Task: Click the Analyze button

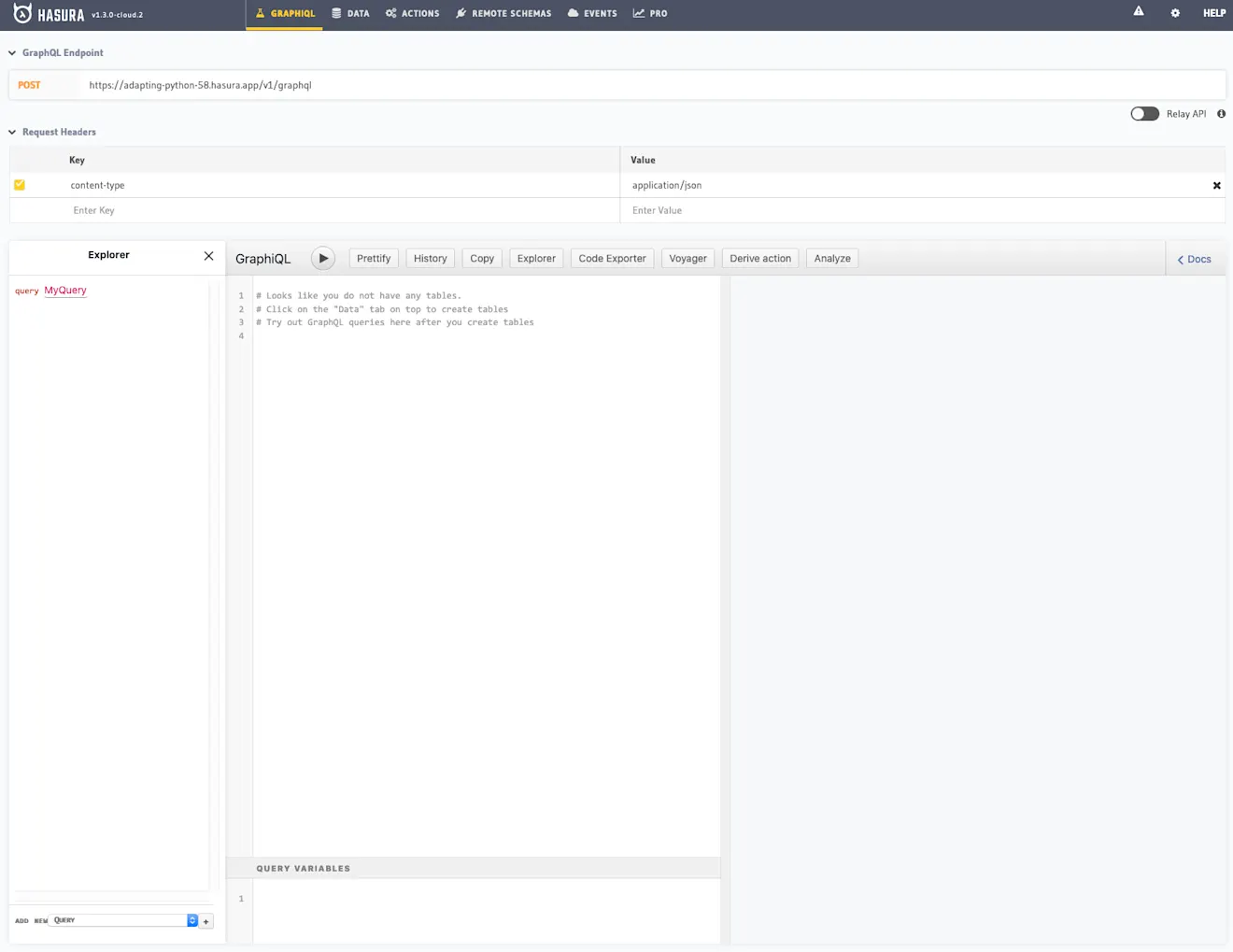Action: coord(832,259)
